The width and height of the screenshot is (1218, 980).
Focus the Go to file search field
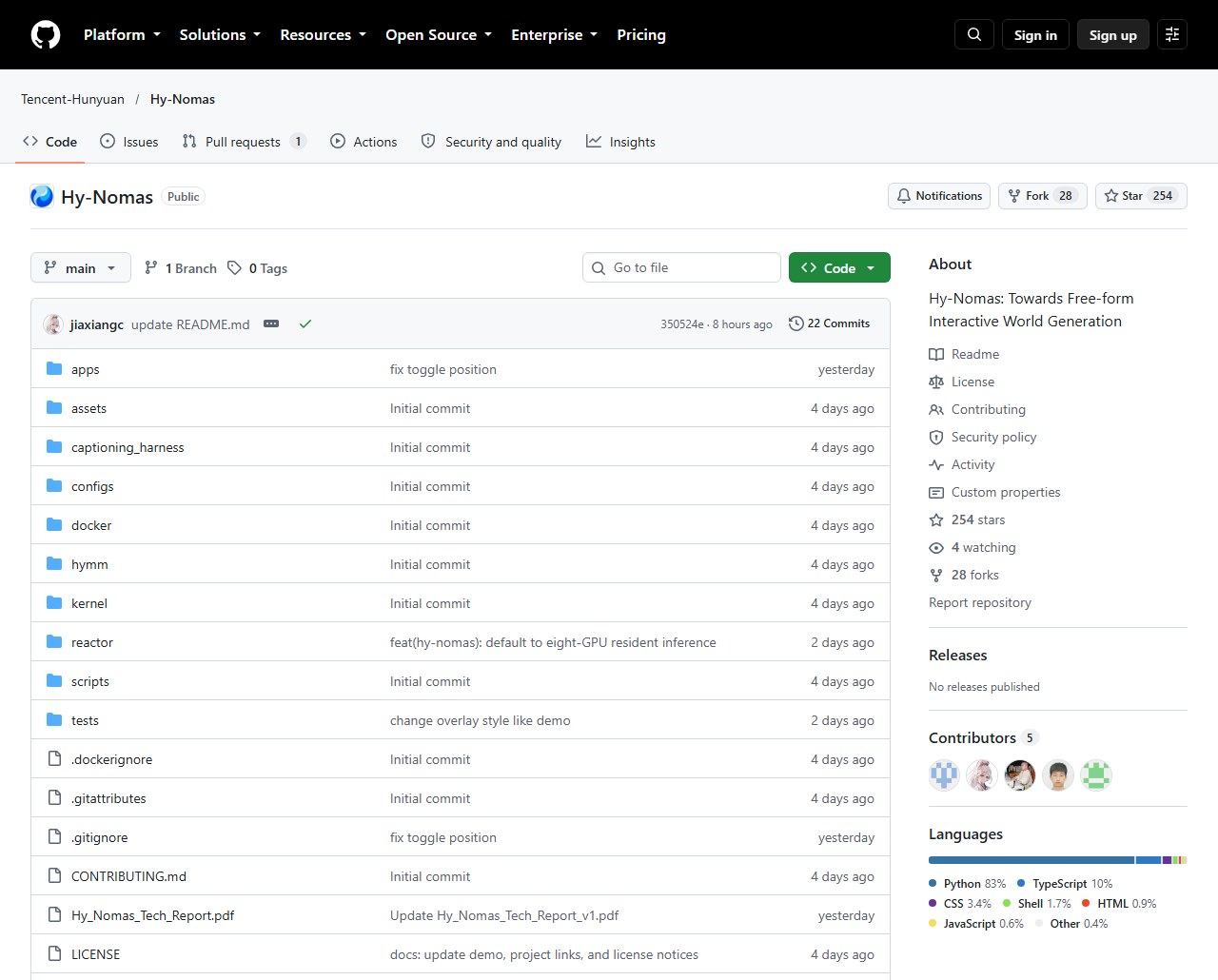click(681, 267)
